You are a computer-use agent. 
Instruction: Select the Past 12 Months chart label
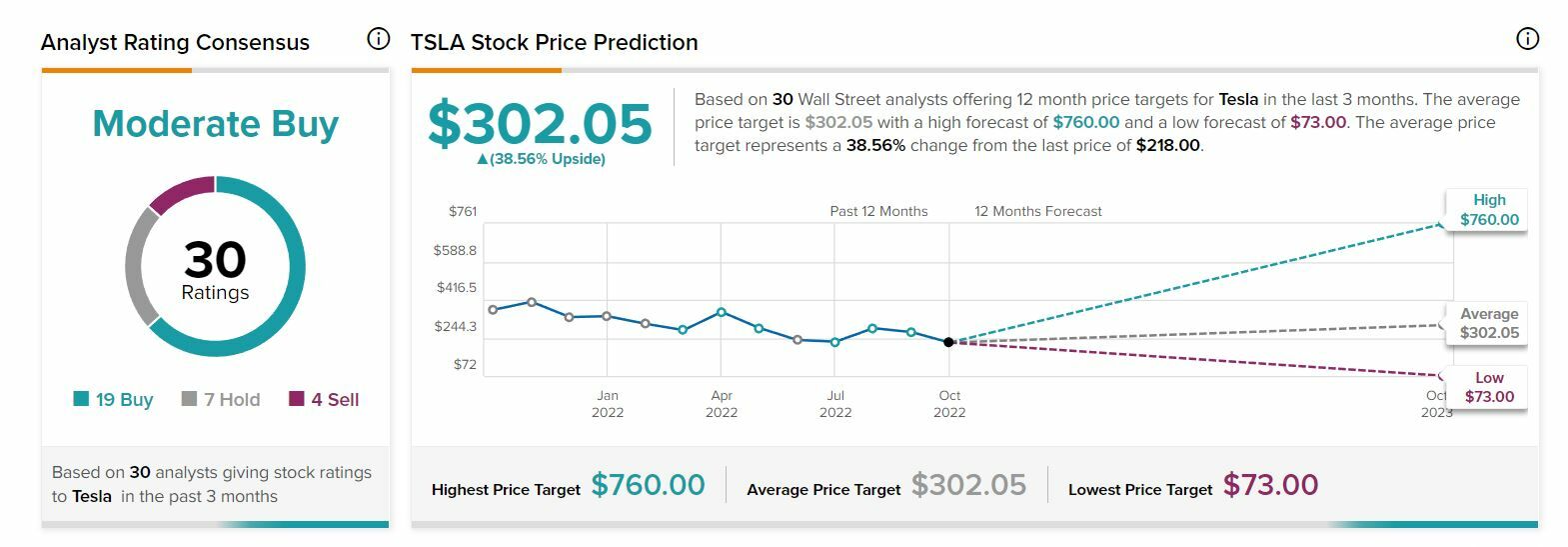pyautogui.click(x=878, y=211)
